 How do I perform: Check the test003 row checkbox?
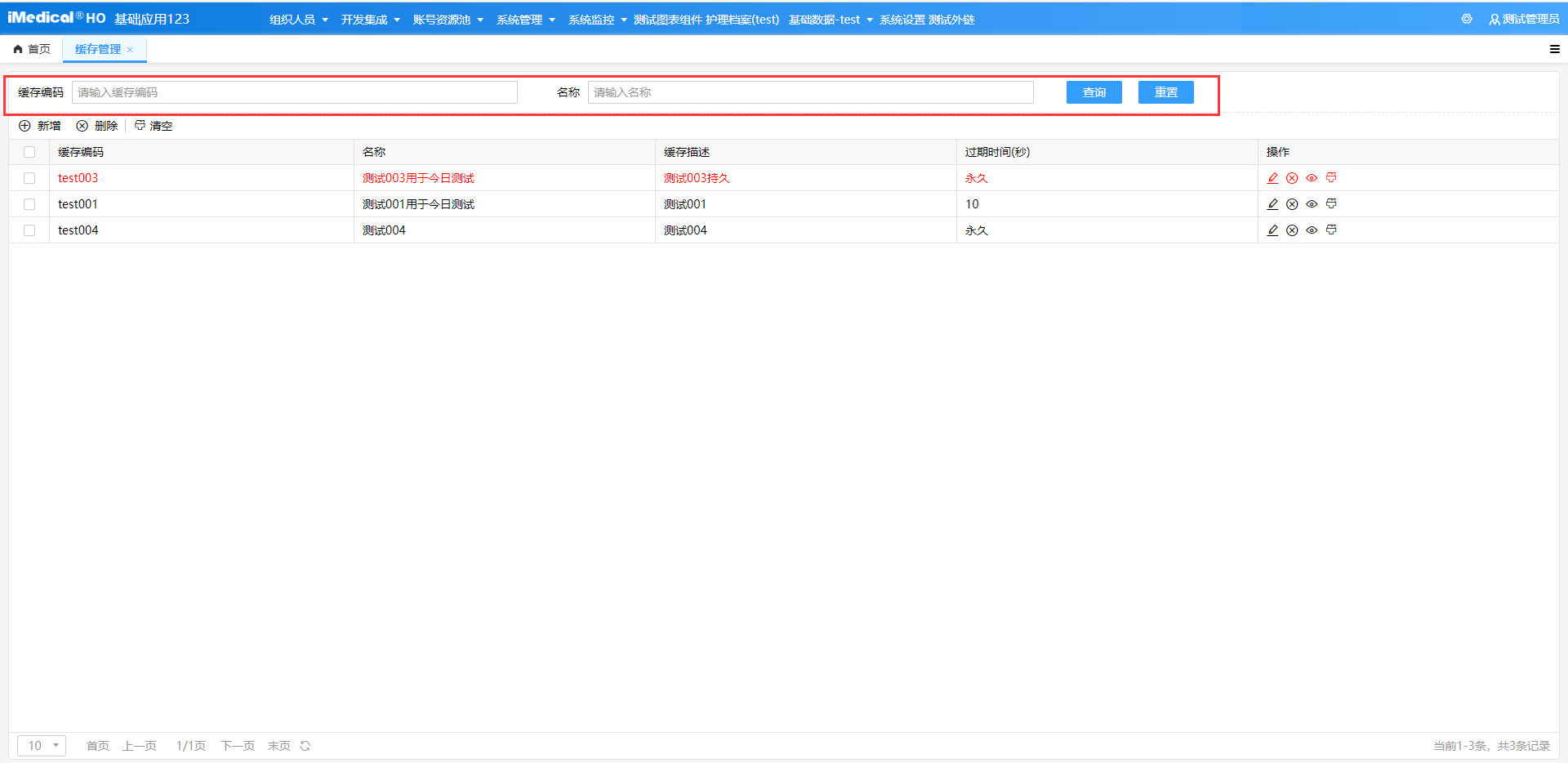[29, 178]
